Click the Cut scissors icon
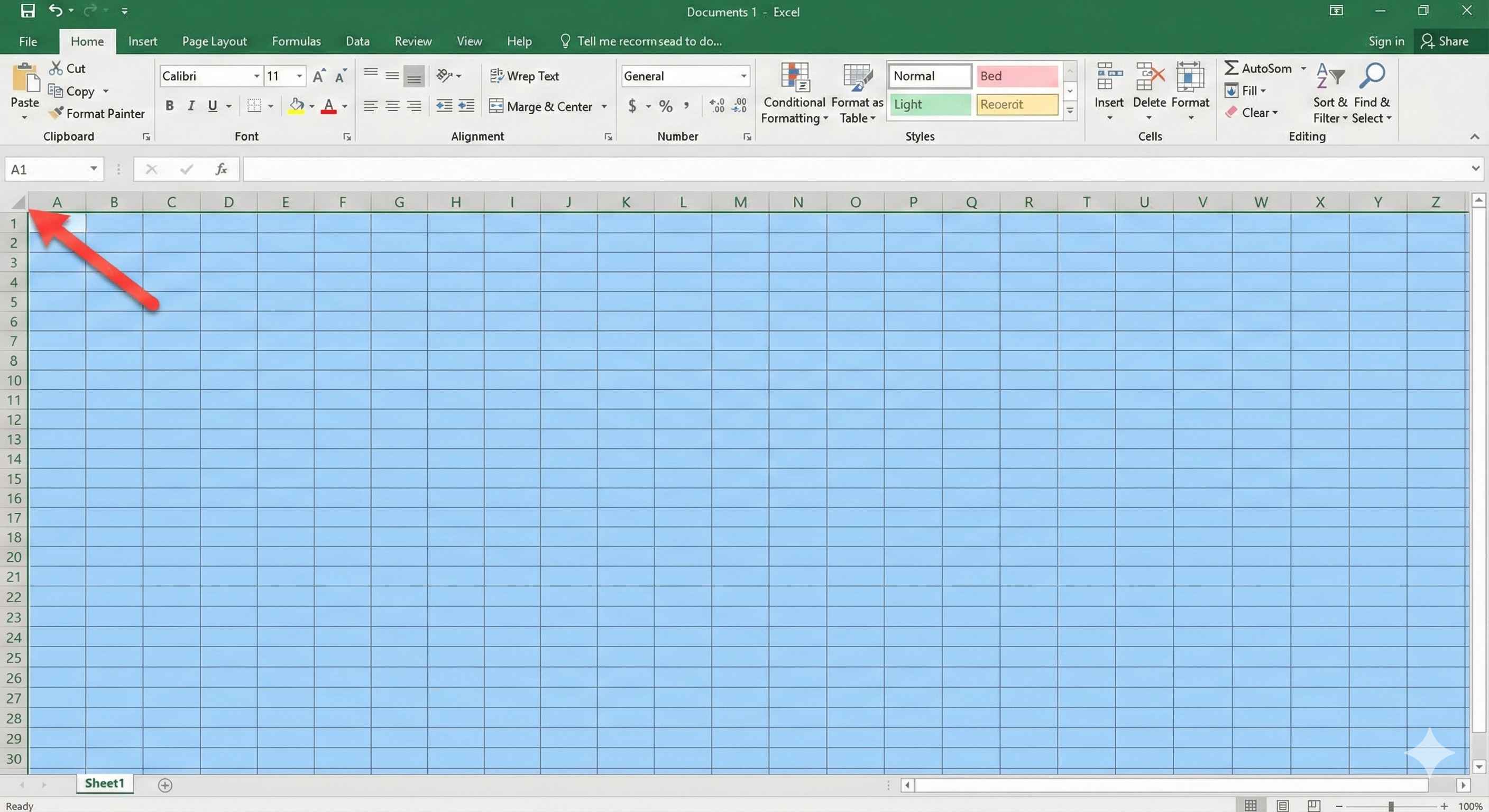Screen dimensions: 1489x812 (x=56, y=68)
